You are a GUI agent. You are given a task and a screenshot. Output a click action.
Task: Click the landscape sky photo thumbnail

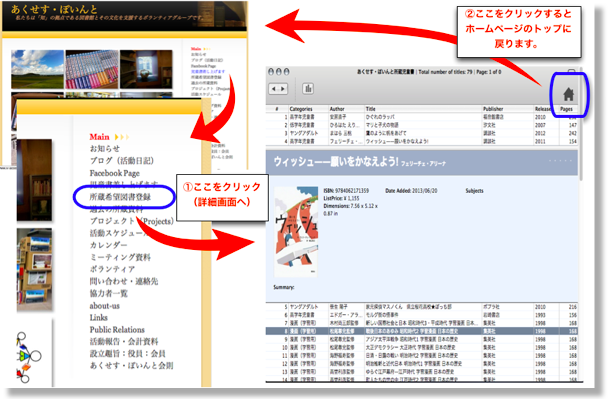37,69
